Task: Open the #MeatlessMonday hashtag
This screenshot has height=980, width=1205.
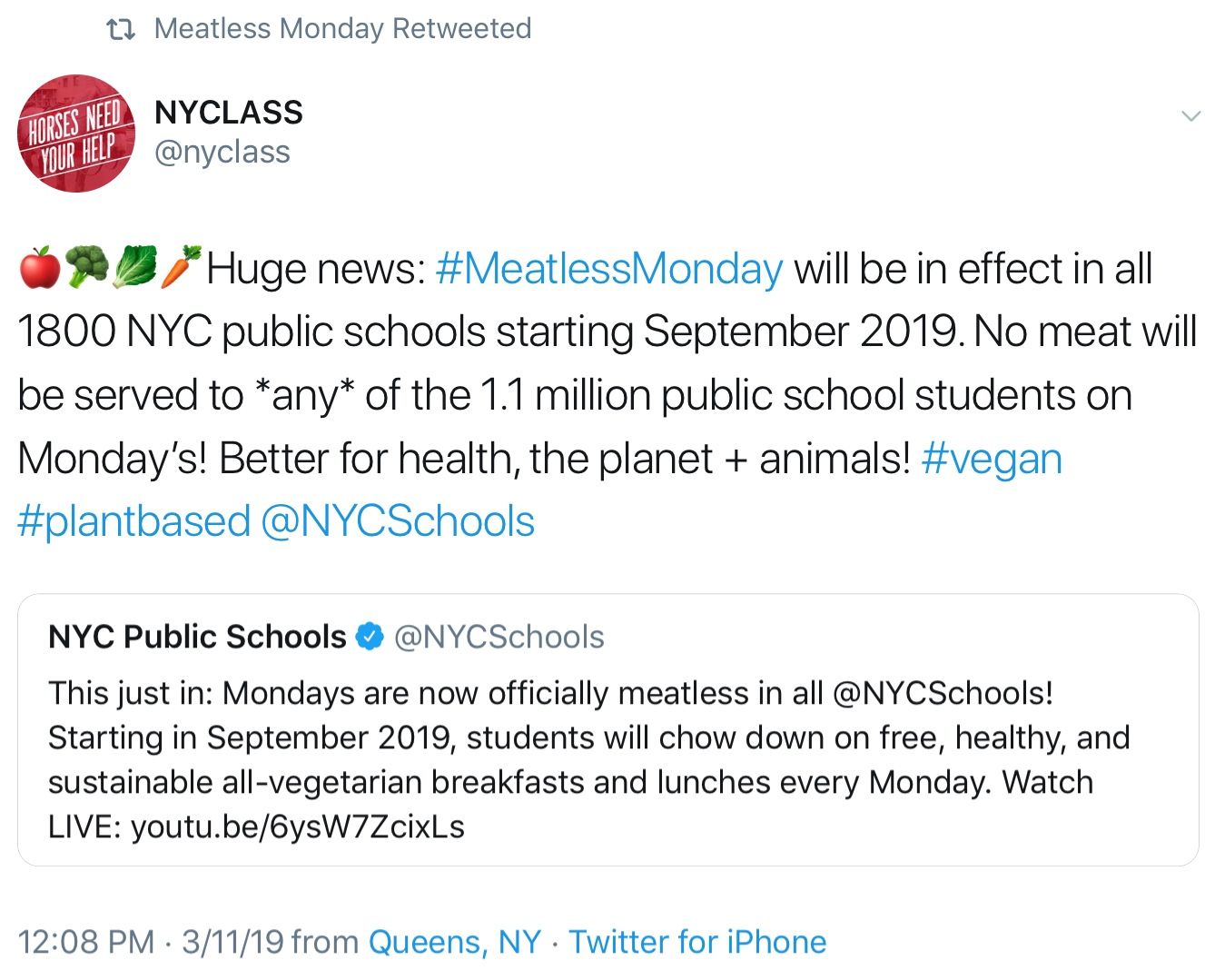Action: [608, 270]
